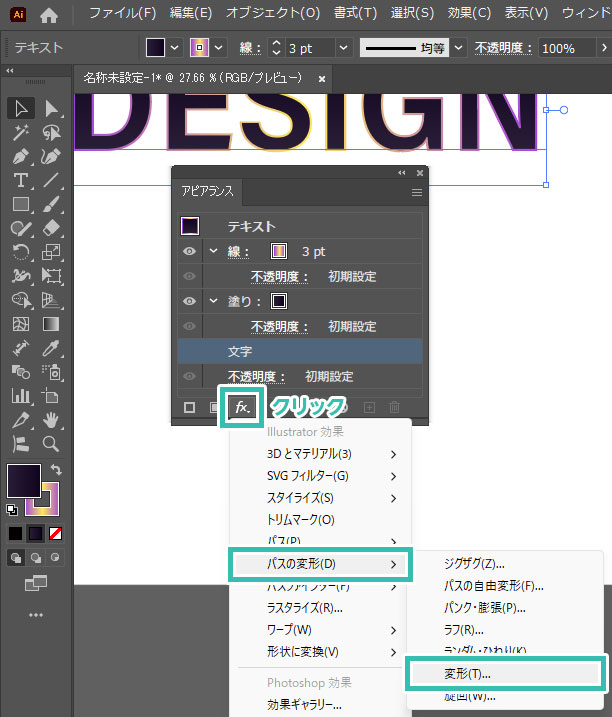Click the stroke gradient swatch in Appearance
Screen dimensions: 612x717
[x=279, y=252]
